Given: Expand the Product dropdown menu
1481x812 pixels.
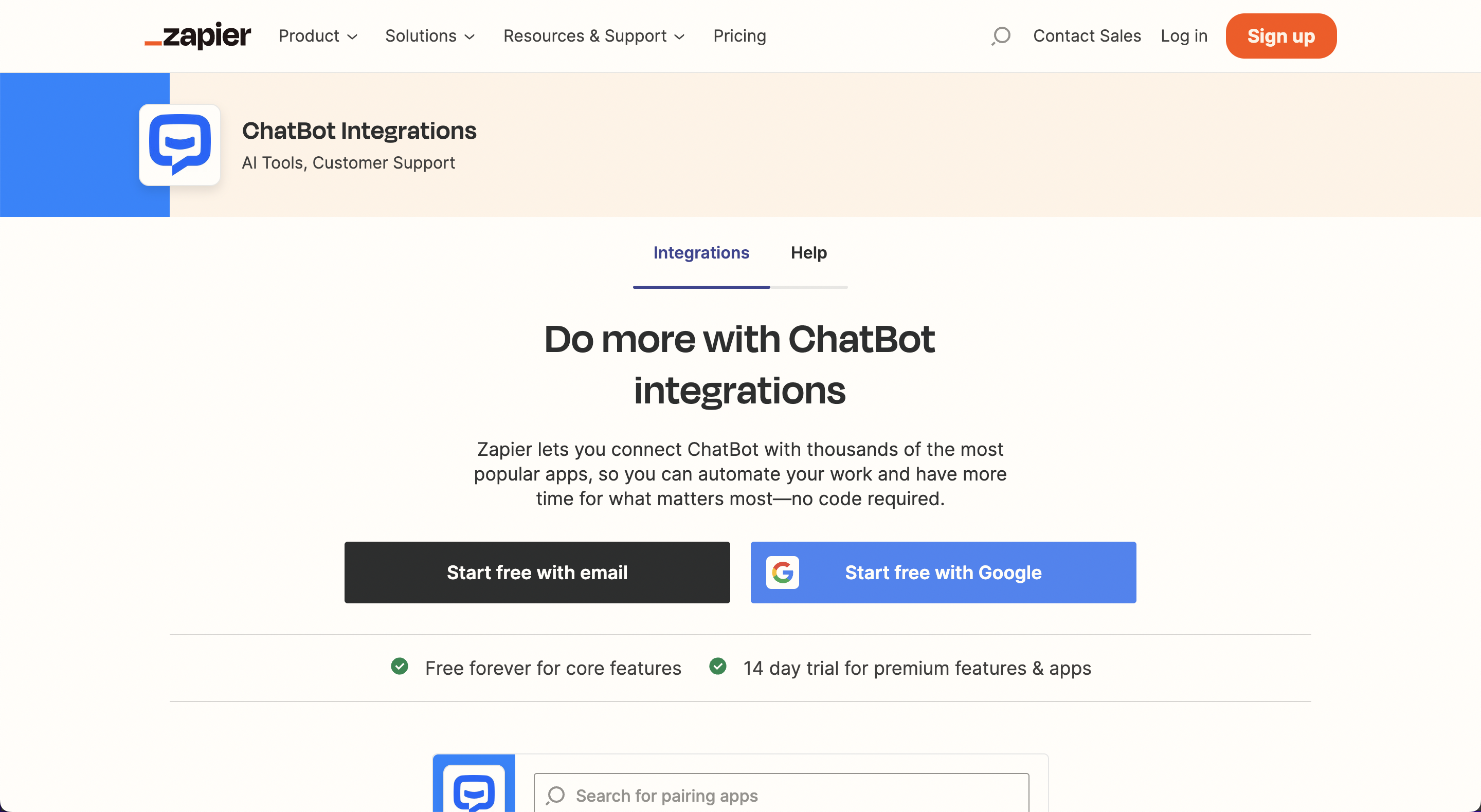Looking at the screenshot, I should 318,35.
